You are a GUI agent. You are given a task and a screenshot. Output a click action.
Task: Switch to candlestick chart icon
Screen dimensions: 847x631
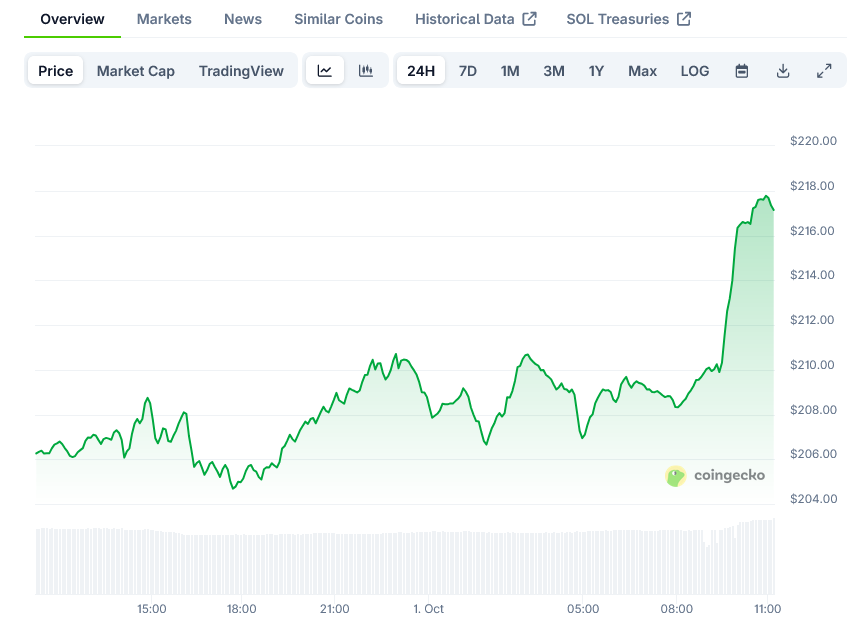(x=366, y=71)
